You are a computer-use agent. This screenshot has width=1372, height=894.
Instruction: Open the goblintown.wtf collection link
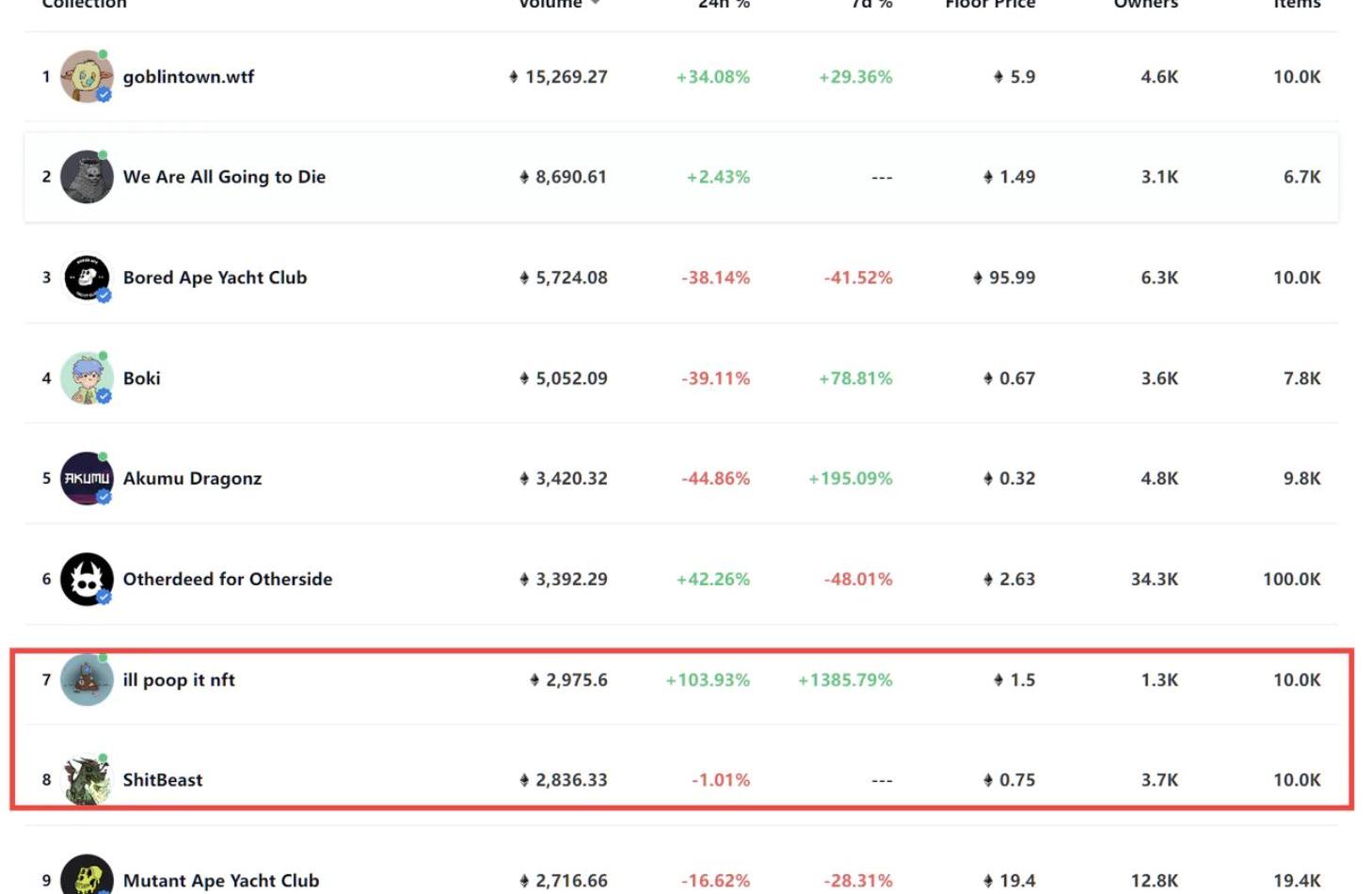pos(188,77)
